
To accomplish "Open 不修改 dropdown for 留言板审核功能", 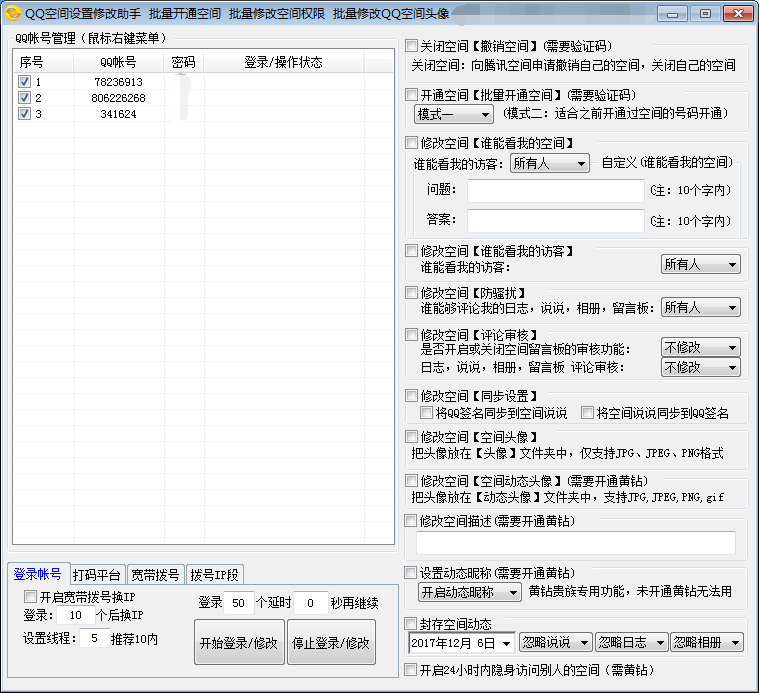I will (x=701, y=347).
